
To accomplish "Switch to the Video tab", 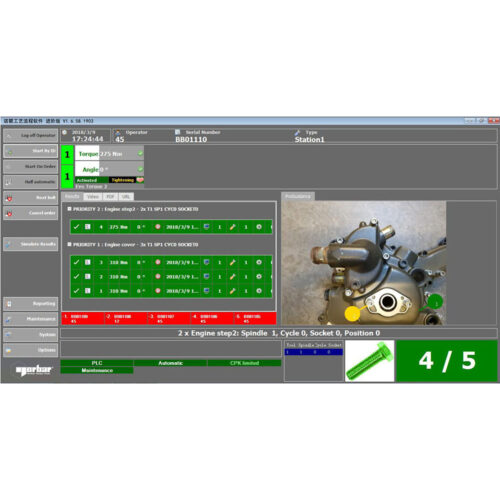I will [x=93, y=197].
